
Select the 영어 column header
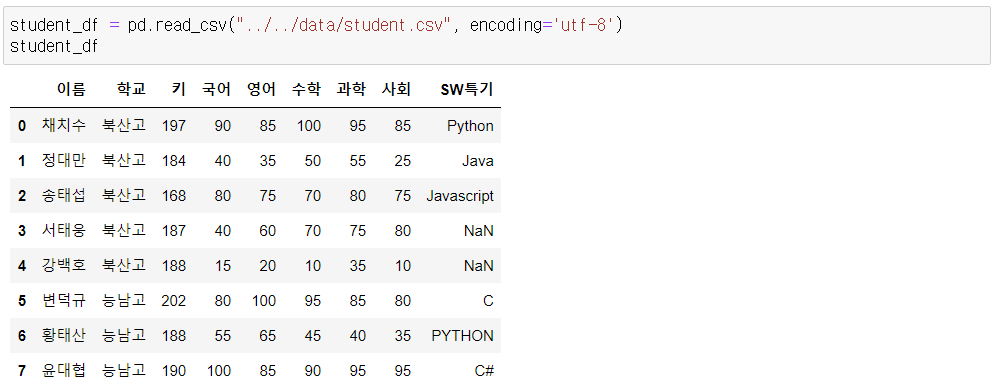(x=261, y=89)
